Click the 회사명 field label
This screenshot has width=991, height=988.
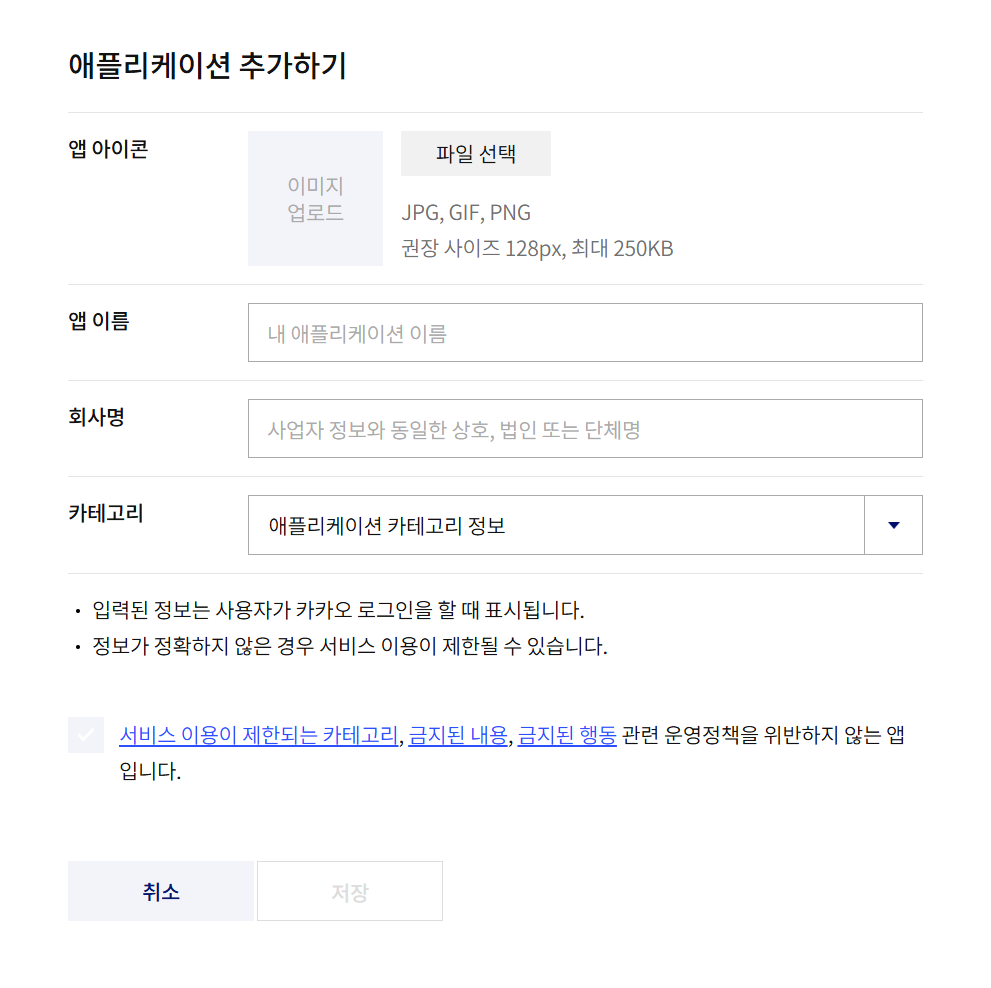click(x=96, y=417)
